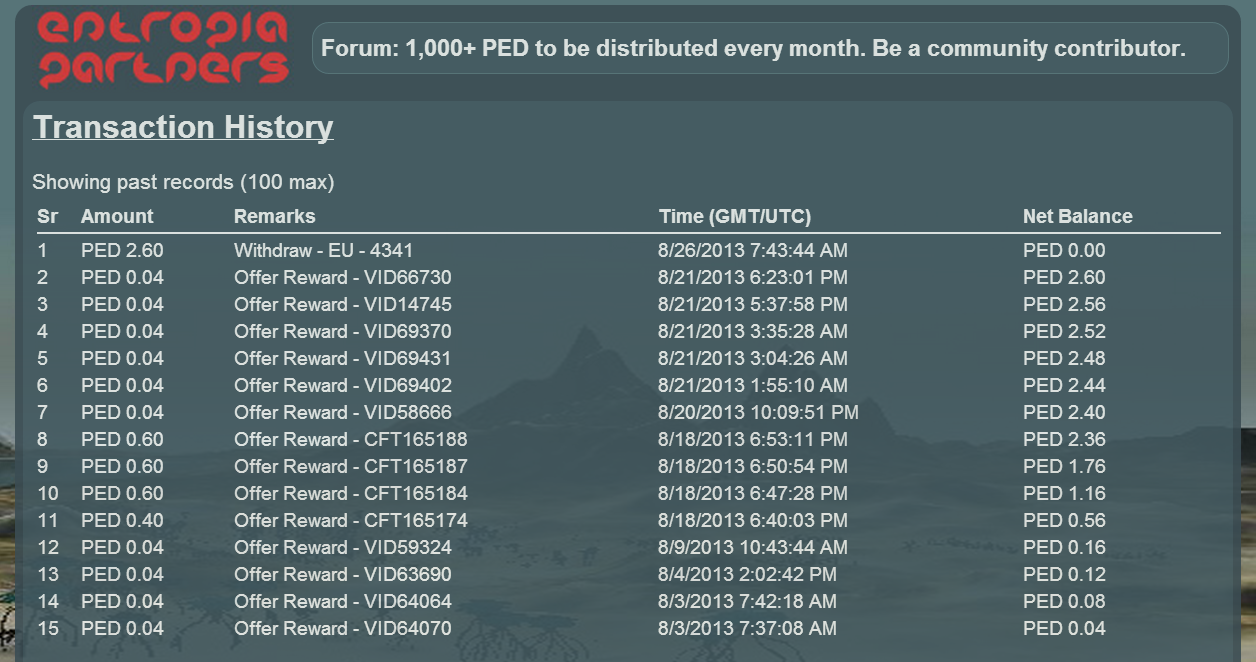Select the PED 1.16 net balance cell
1256x662 pixels.
(1064, 493)
